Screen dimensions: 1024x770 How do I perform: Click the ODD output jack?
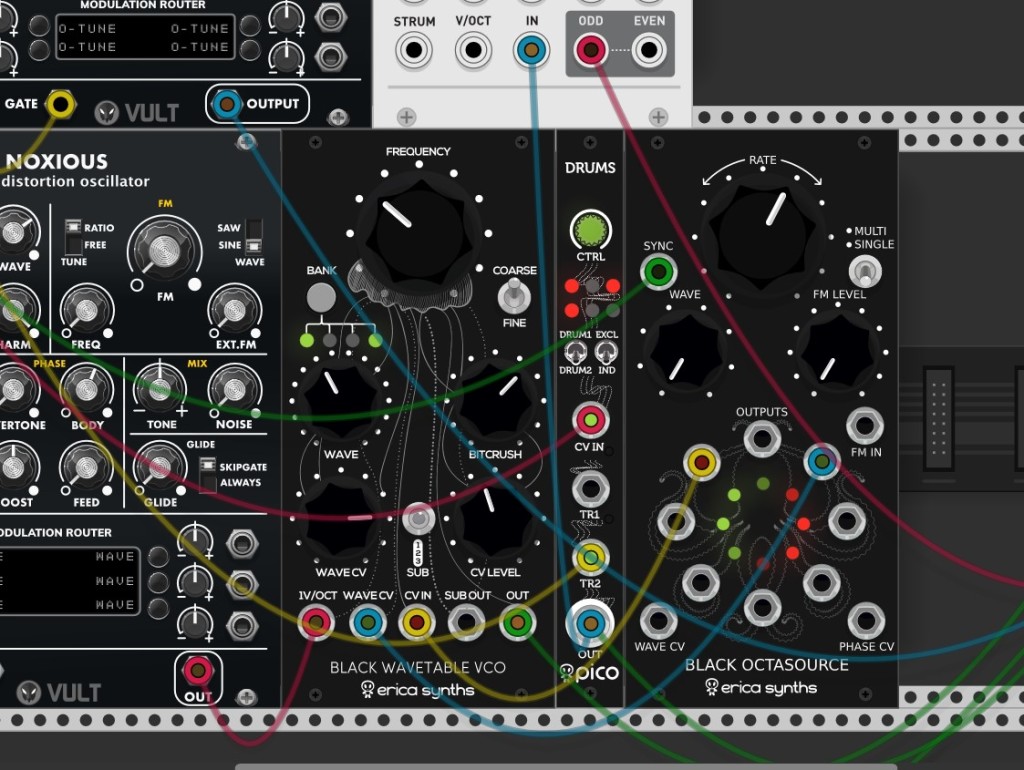[591, 49]
